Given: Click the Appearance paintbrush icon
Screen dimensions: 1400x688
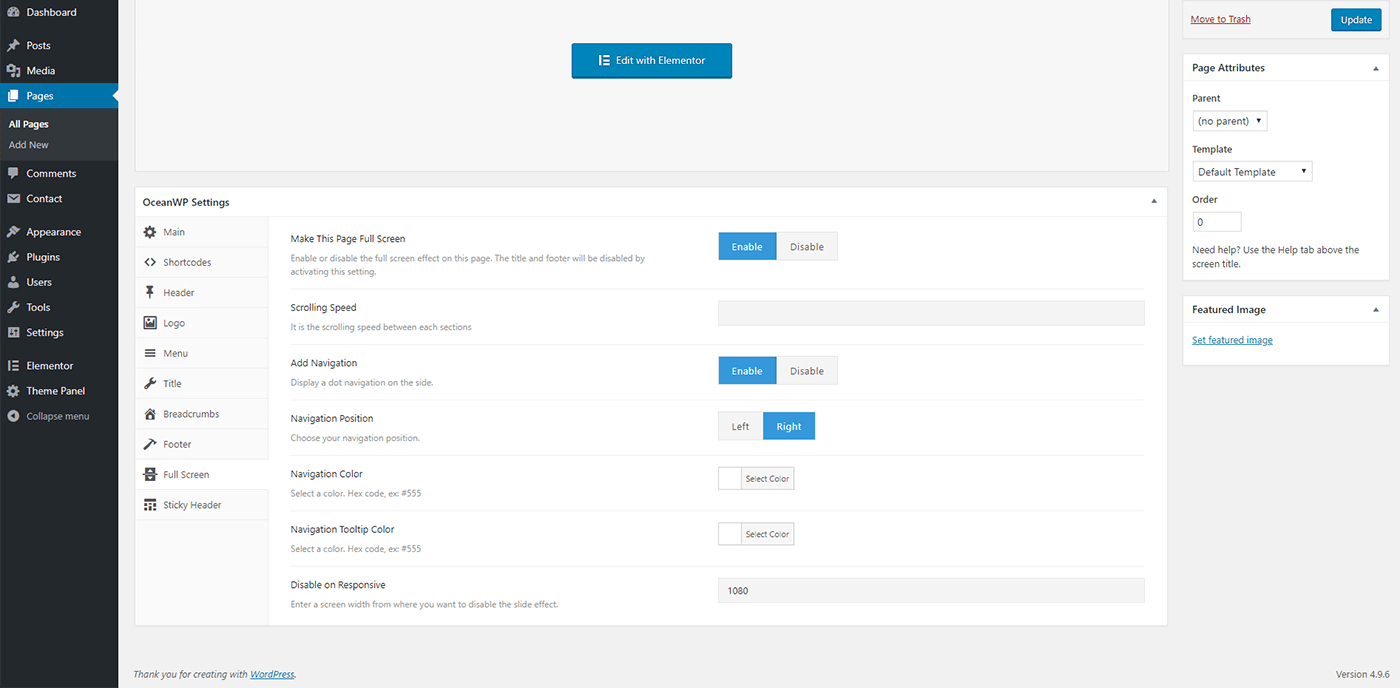Looking at the screenshot, I should coord(13,232).
